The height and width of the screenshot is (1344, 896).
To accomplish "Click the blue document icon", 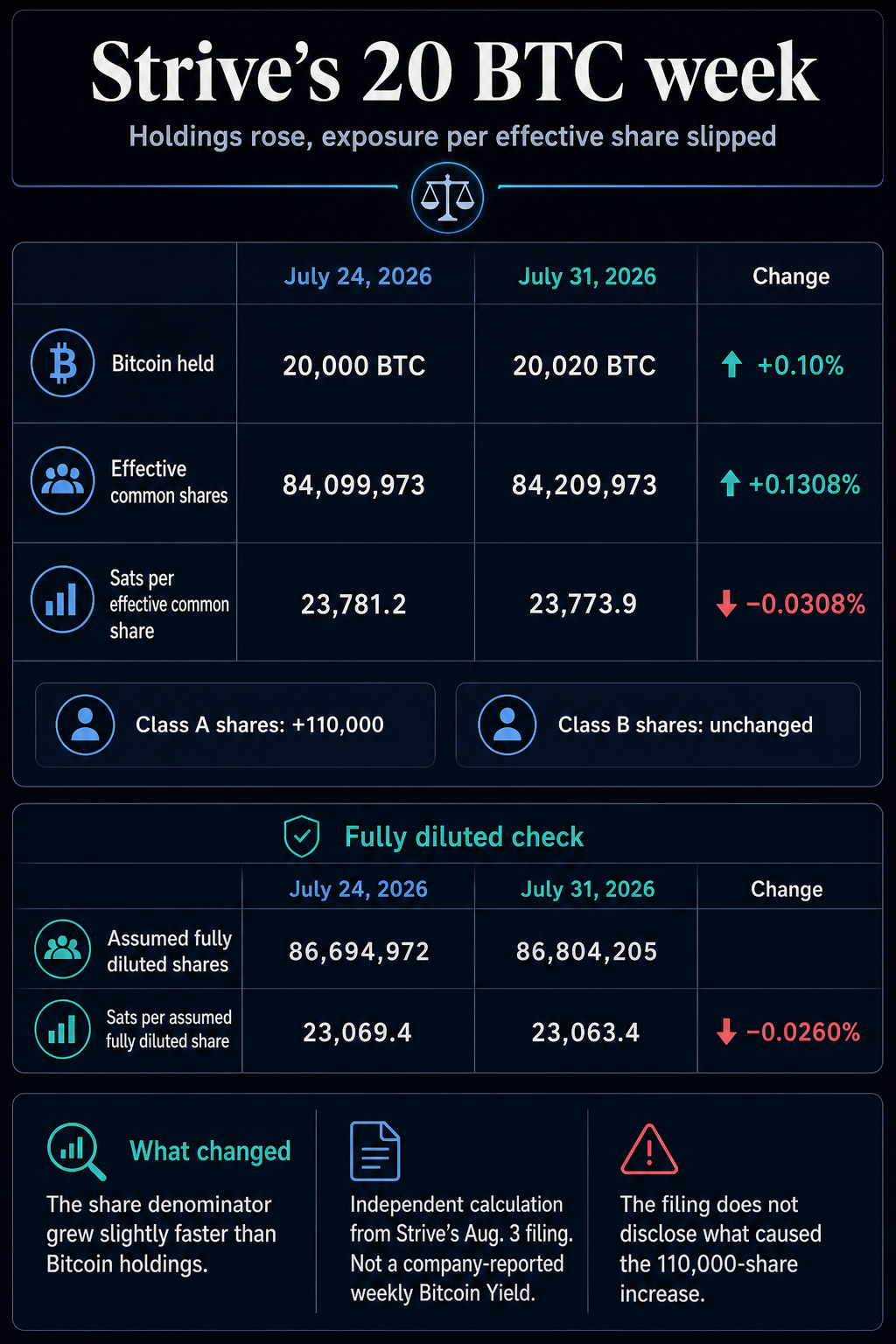I will pyautogui.click(x=374, y=1151).
